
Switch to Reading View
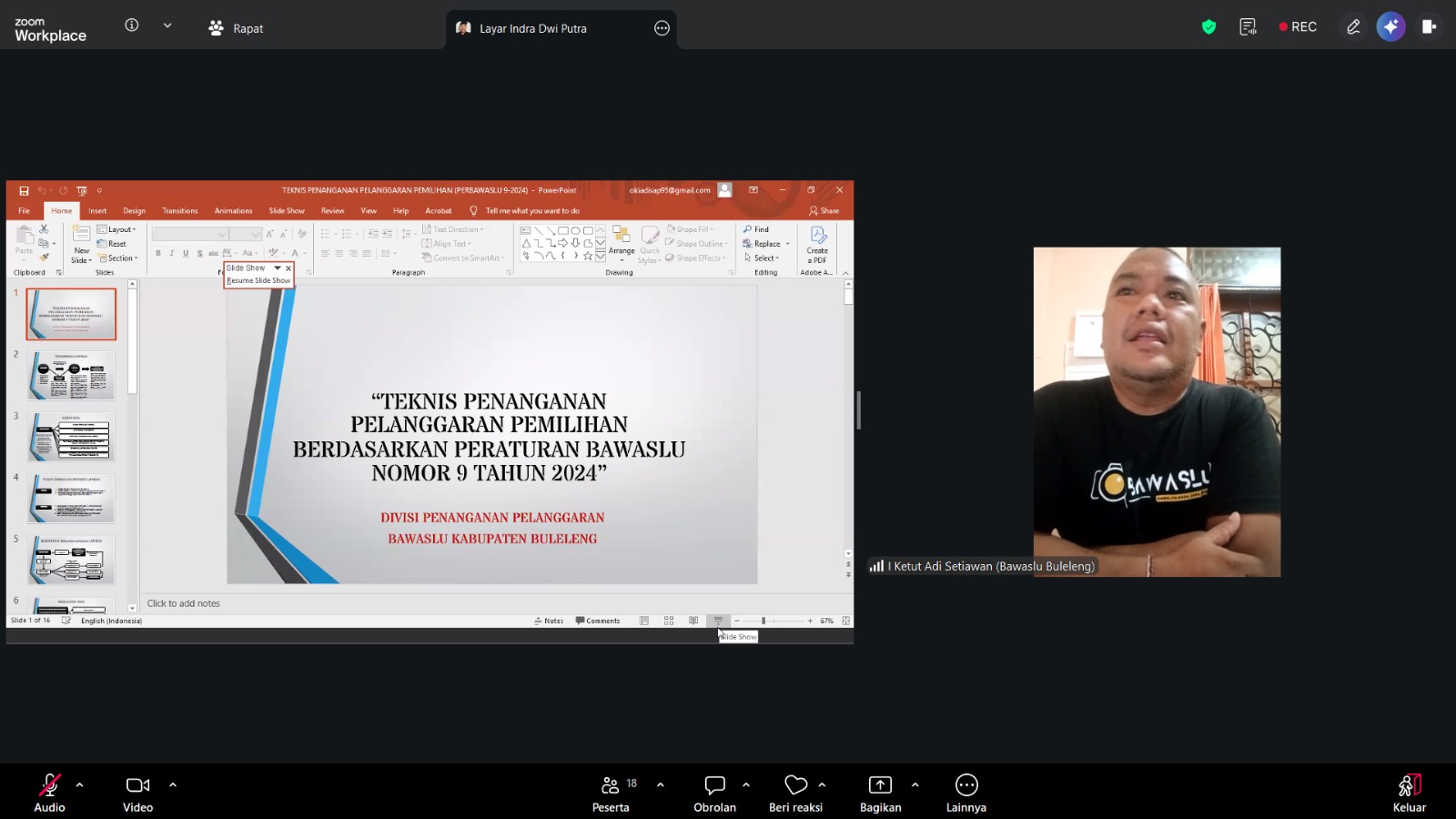693,621
